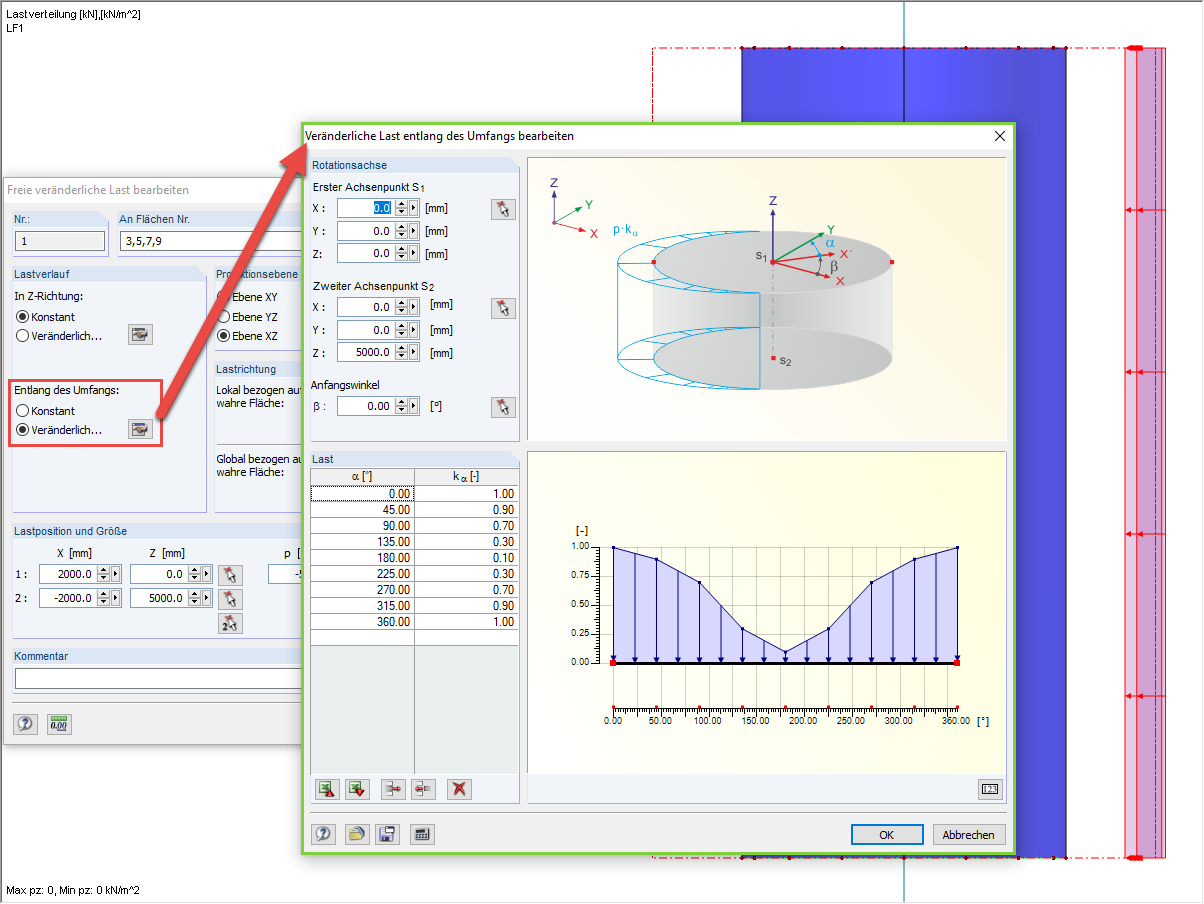Choose projection plane Ebene YZ
Image resolution: width=1204 pixels, height=904 pixels.
click(x=247, y=317)
